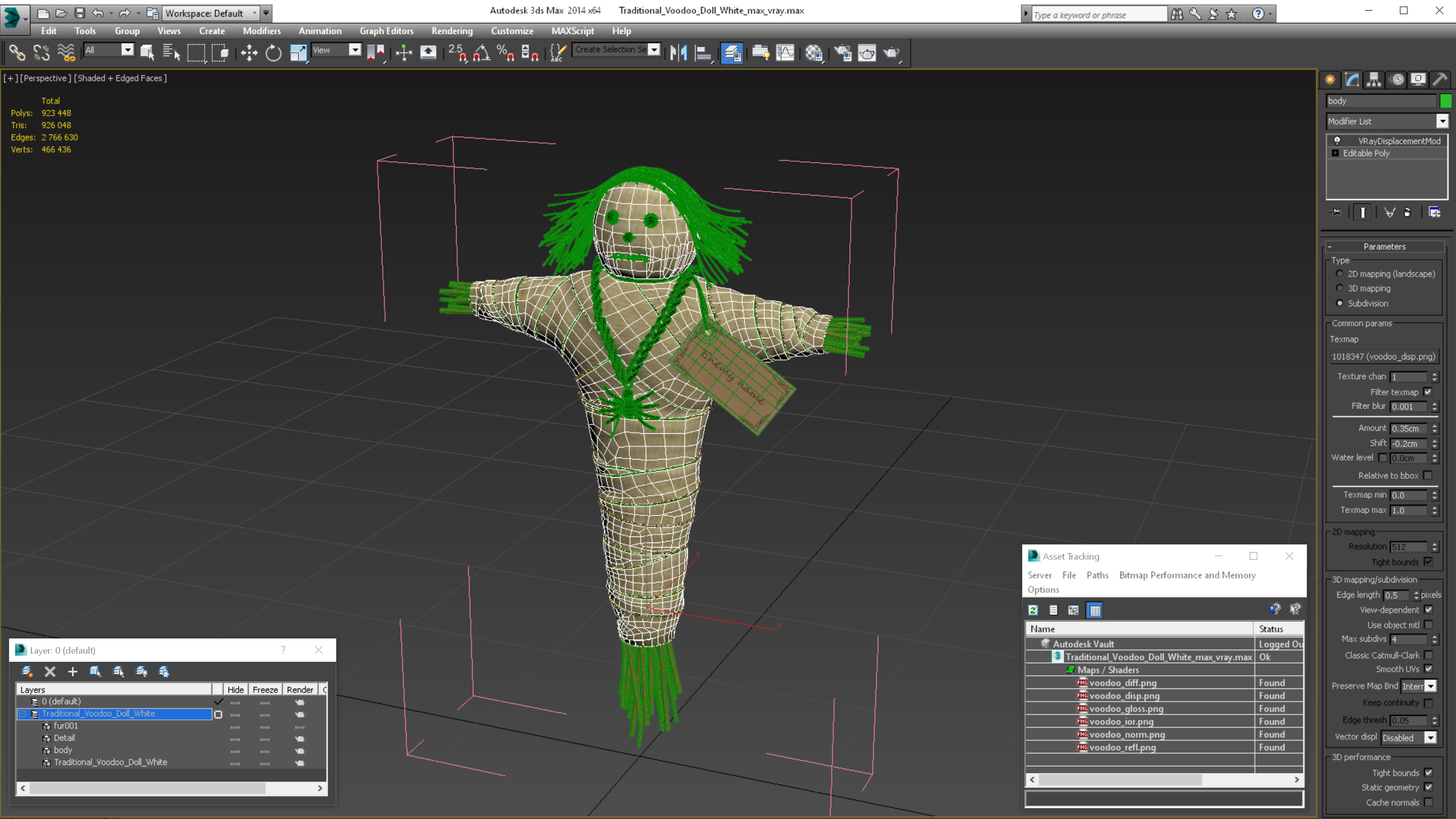Viewport: 1456px width, 819px height.
Task: Click Add selected objects plus icon
Action: tap(72, 671)
